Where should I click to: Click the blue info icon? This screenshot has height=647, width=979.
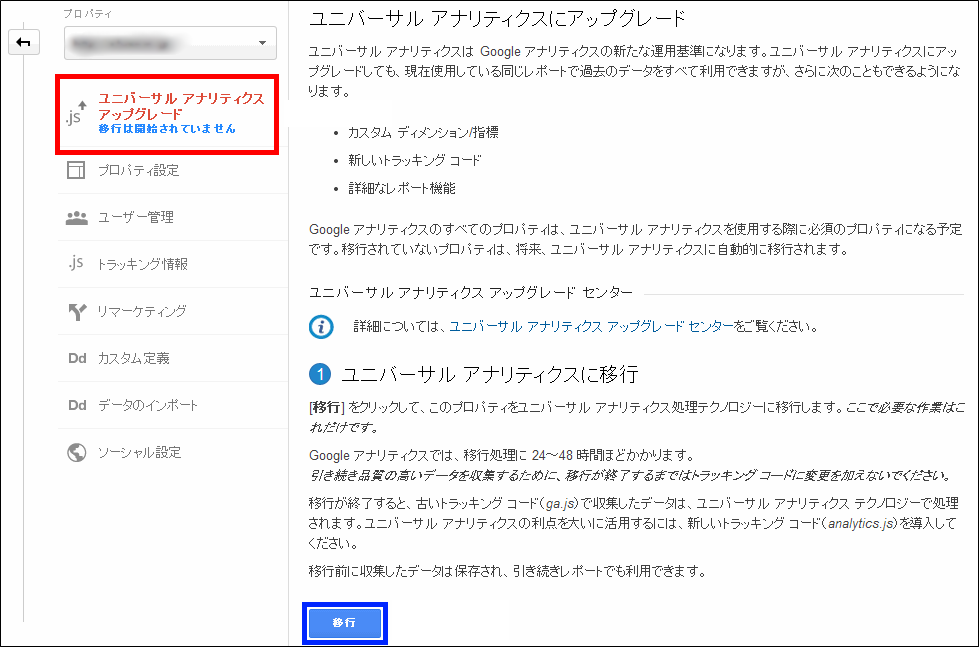coord(321,327)
